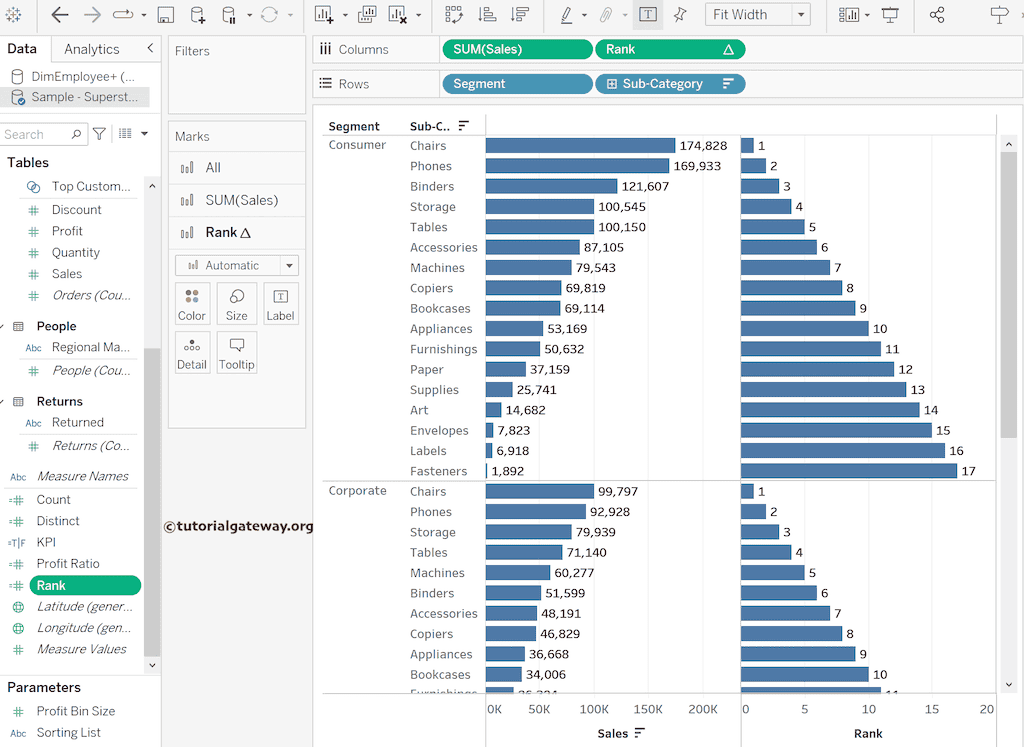The height and width of the screenshot is (747, 1024).
Task: Click the Share icon in toolbar
Action: (937, 15)
